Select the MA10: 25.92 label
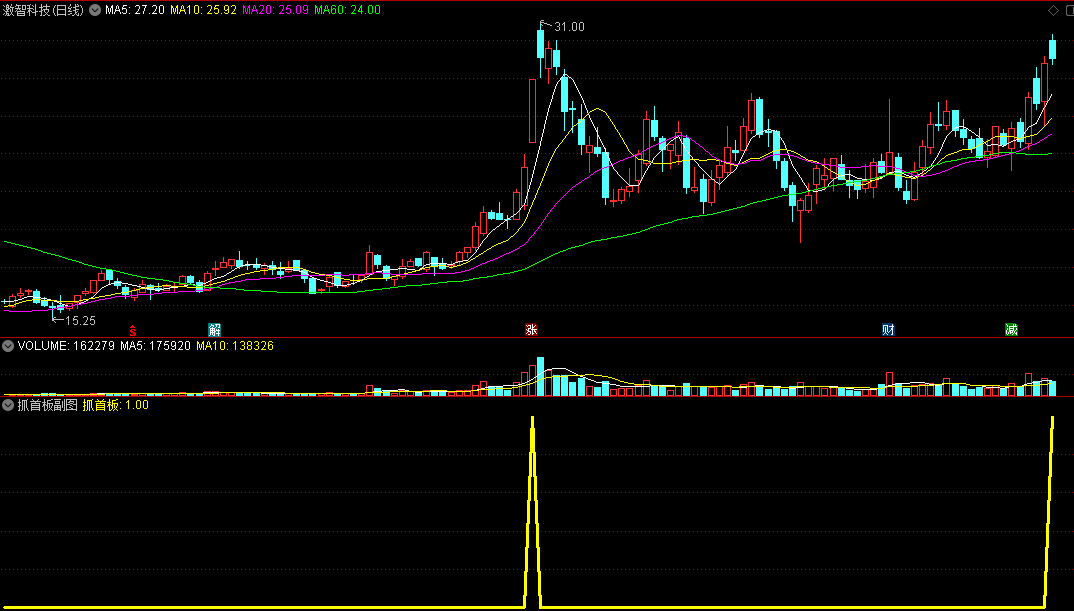The height and width of the screenshot is (611, 1074). click(x=203, y=10)
